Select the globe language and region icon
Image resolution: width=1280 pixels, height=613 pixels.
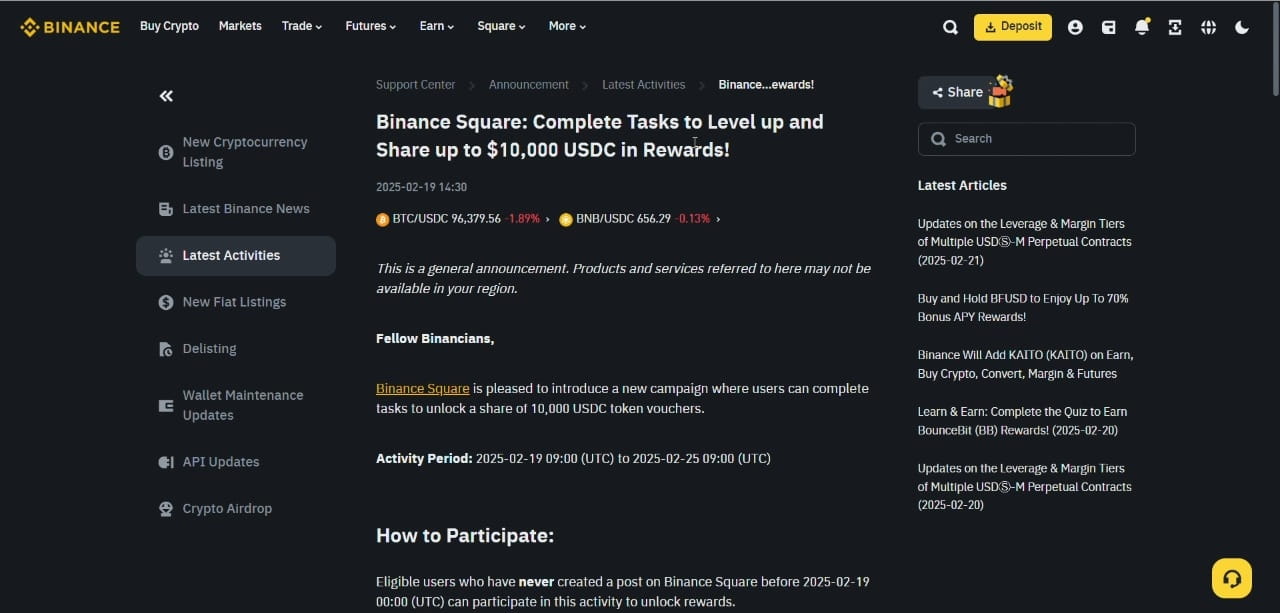pos(1208,27)
